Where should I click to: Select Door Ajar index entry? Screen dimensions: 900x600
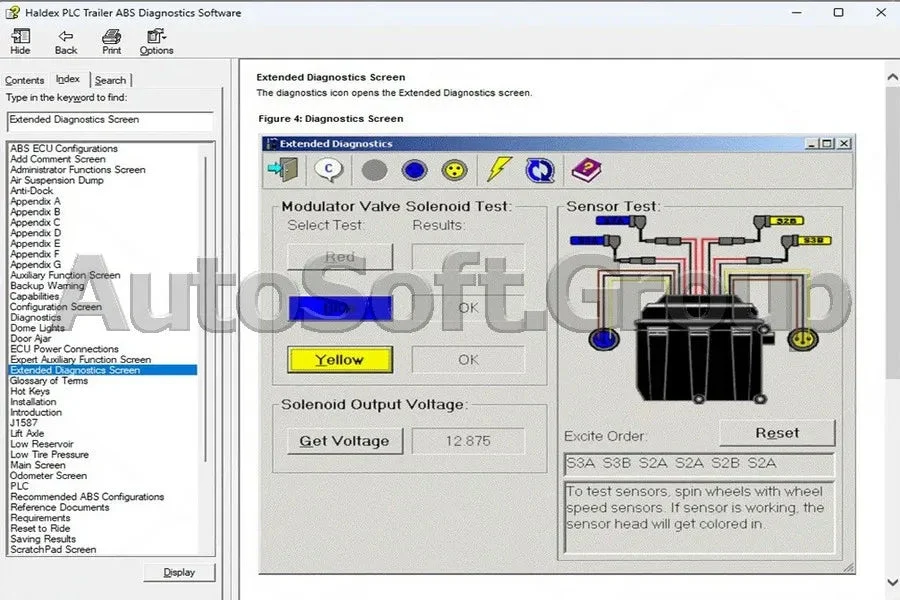31,339
